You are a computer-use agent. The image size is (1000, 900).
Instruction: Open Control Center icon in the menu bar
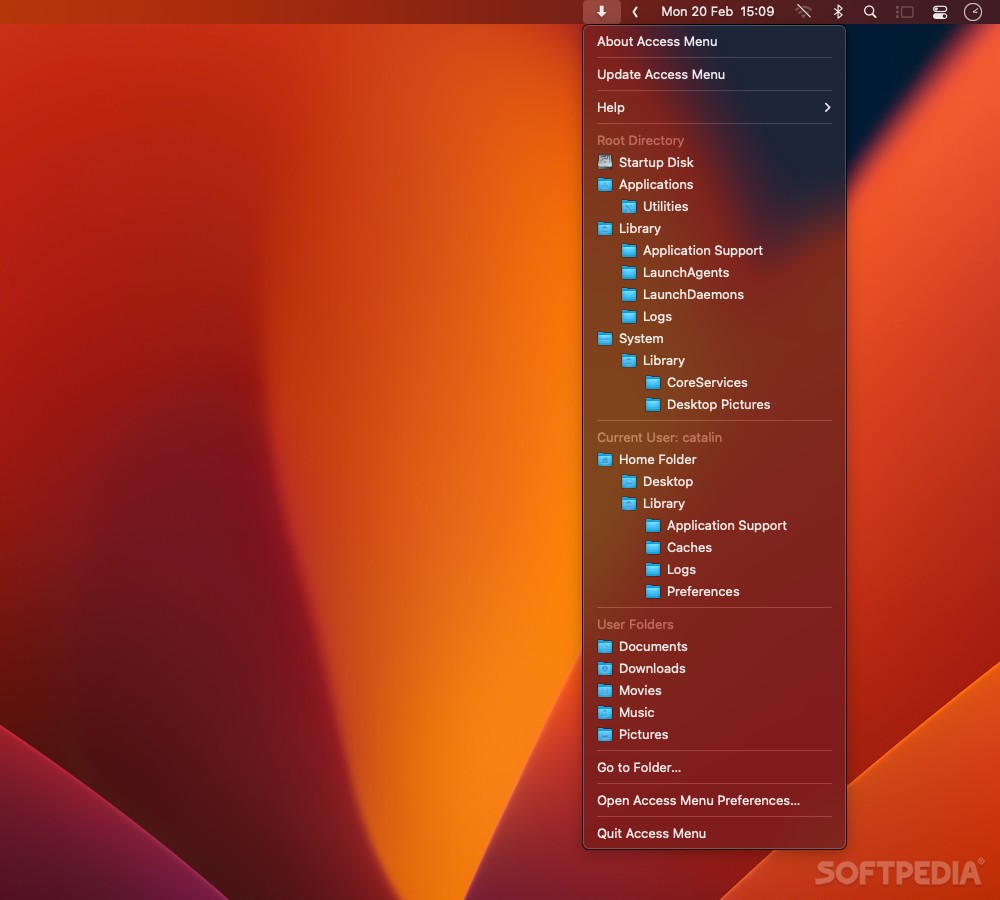click(x=939, y=11)
